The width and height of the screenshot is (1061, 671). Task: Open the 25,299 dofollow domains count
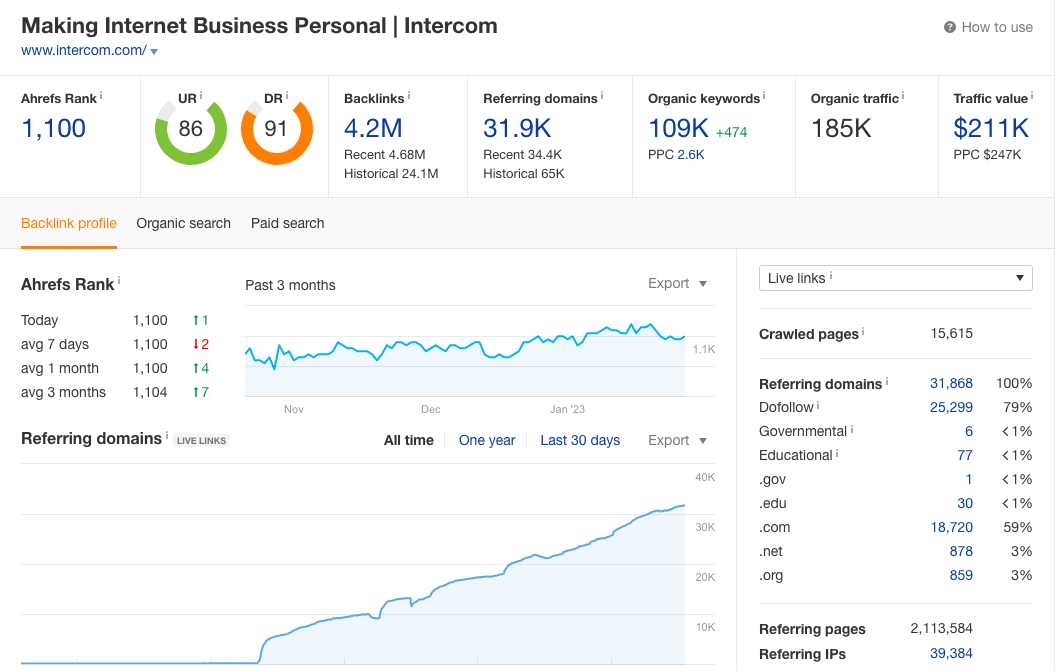click(951, 407)
